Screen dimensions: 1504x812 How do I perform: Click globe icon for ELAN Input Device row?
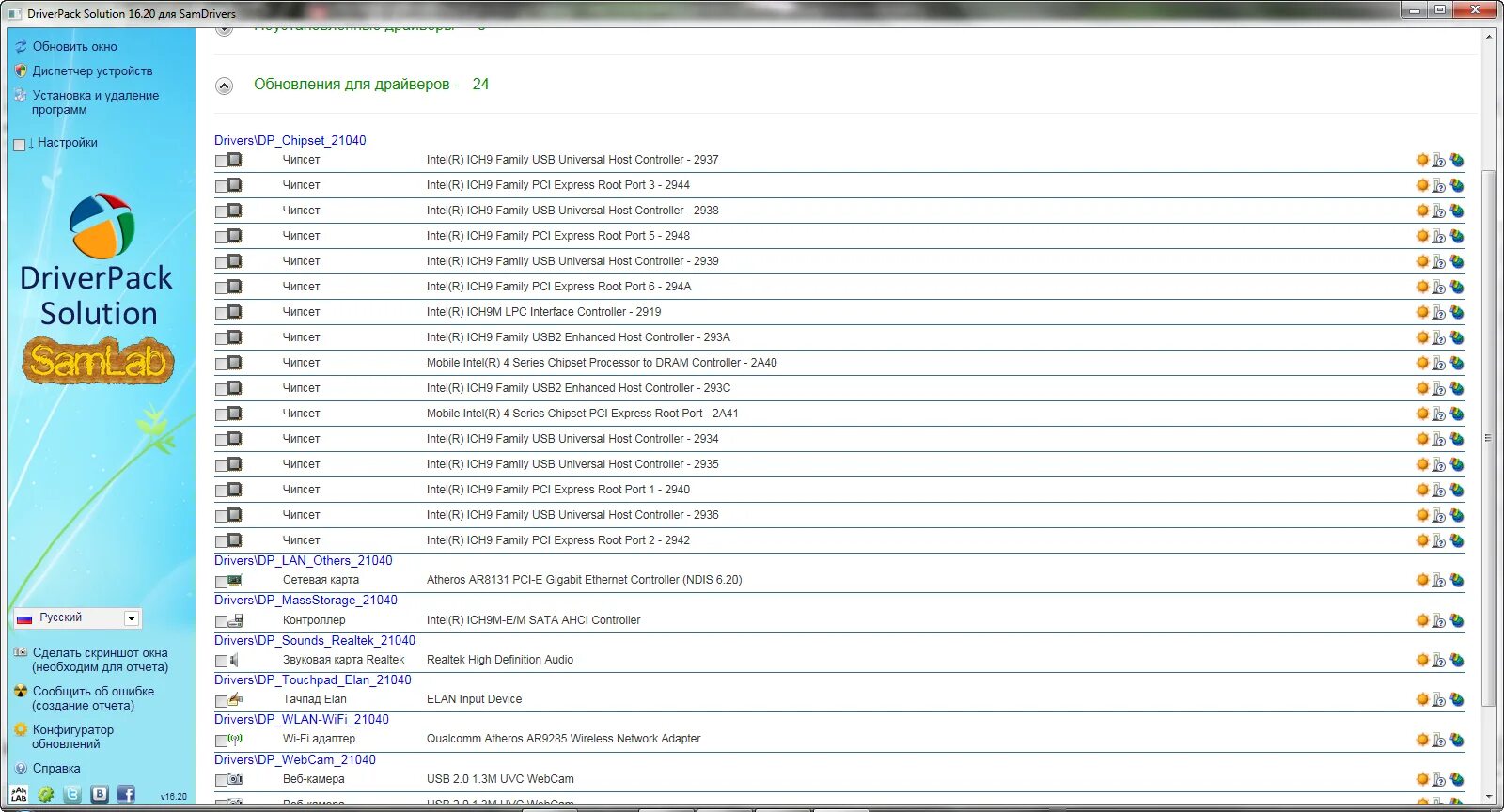point(1456,699)
